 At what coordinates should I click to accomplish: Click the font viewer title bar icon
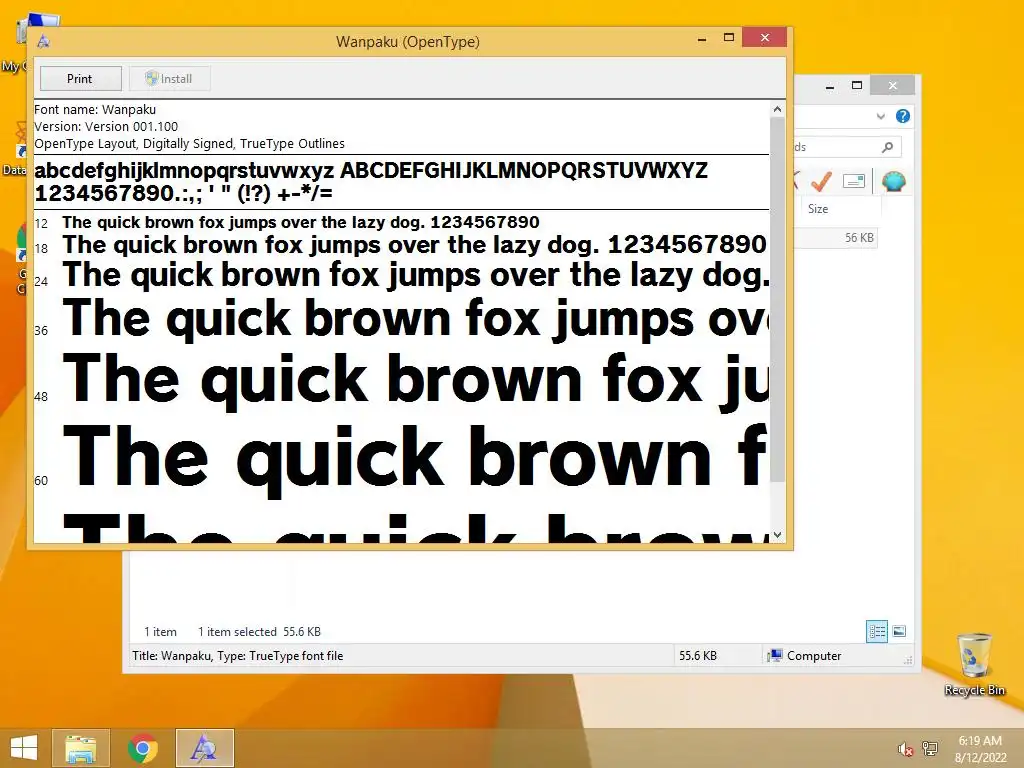[x=44, y=41]
